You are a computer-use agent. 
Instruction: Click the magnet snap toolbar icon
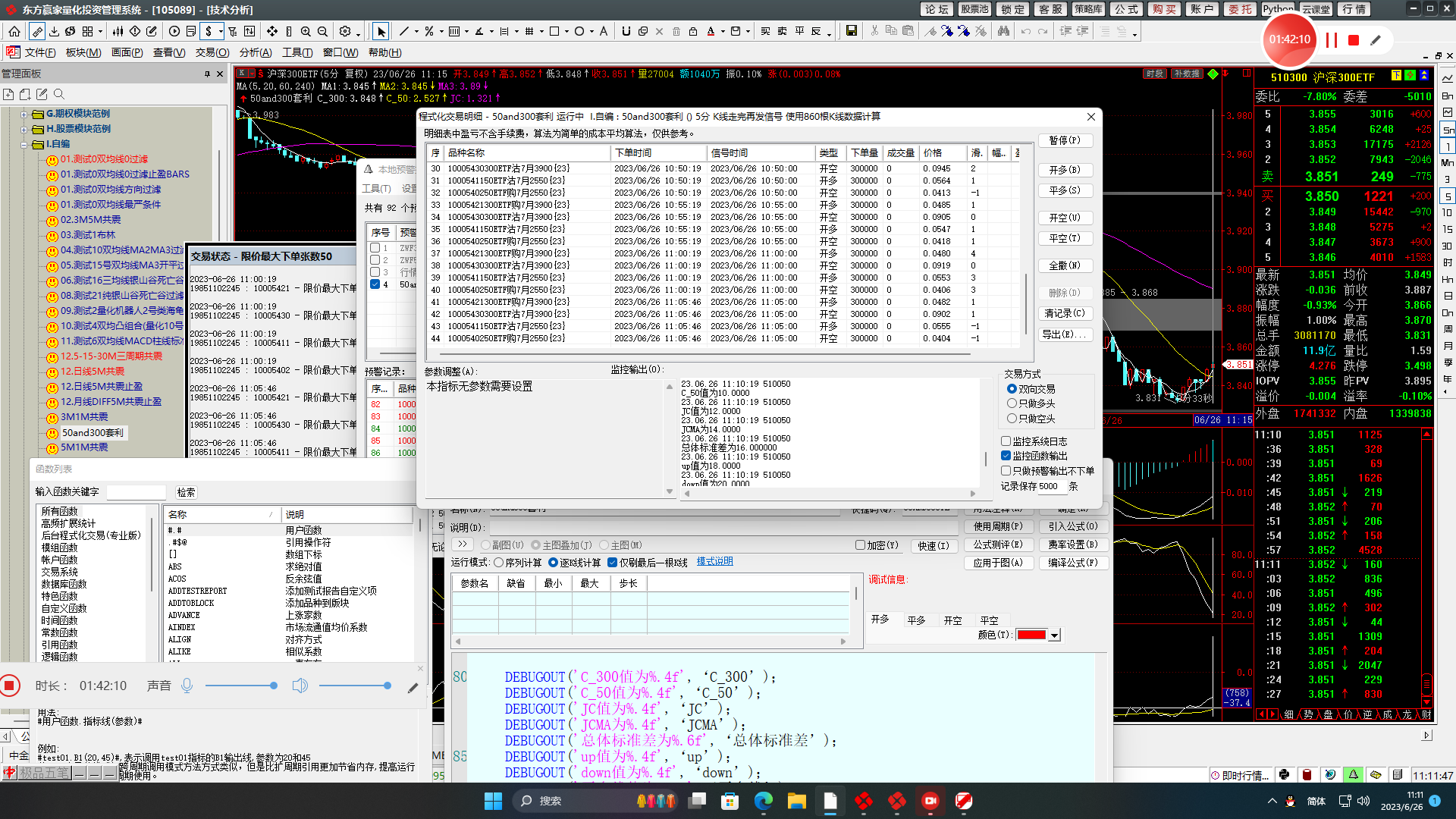pyautogui.click(x=626, y=31)
